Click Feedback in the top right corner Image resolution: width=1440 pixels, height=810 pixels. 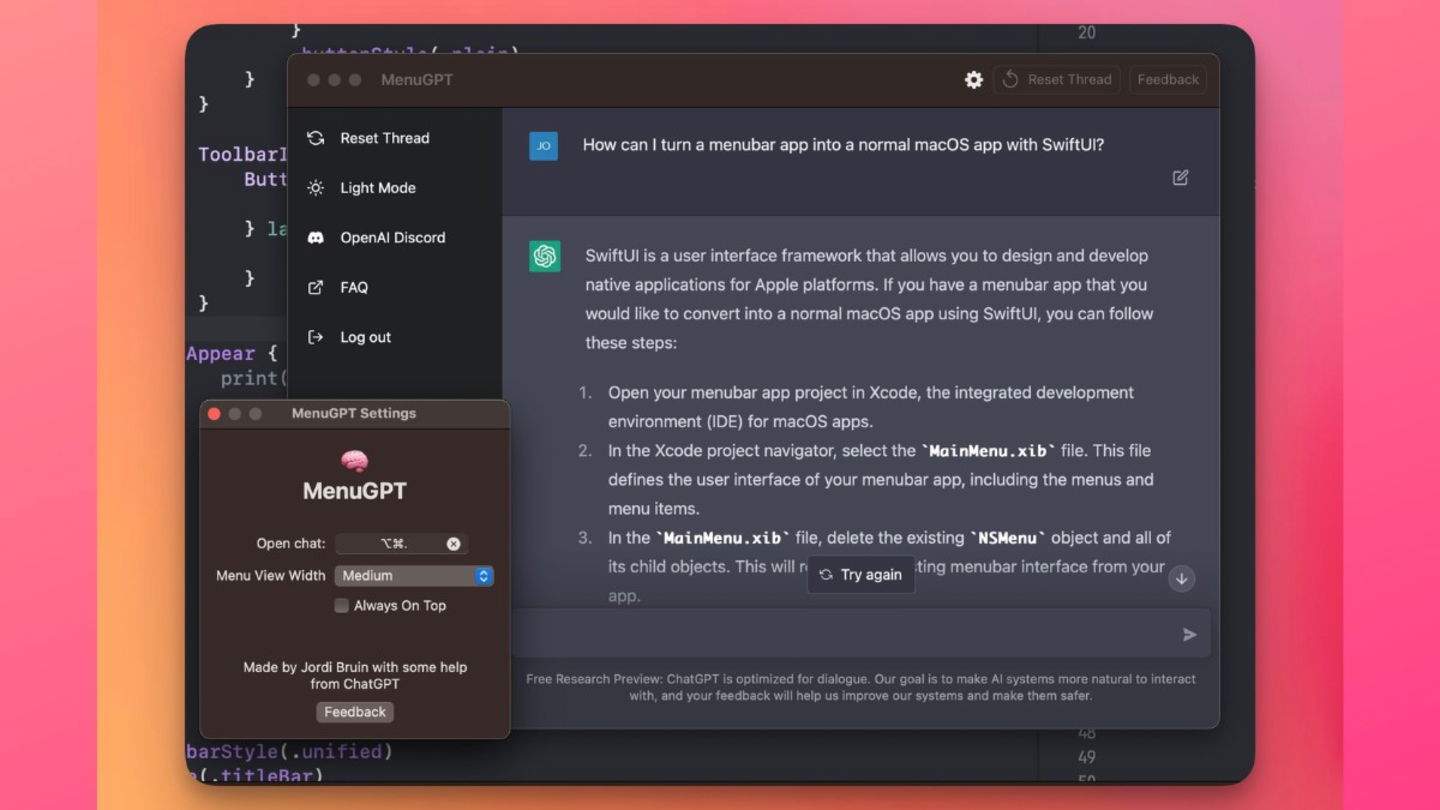coord(1167,79)
